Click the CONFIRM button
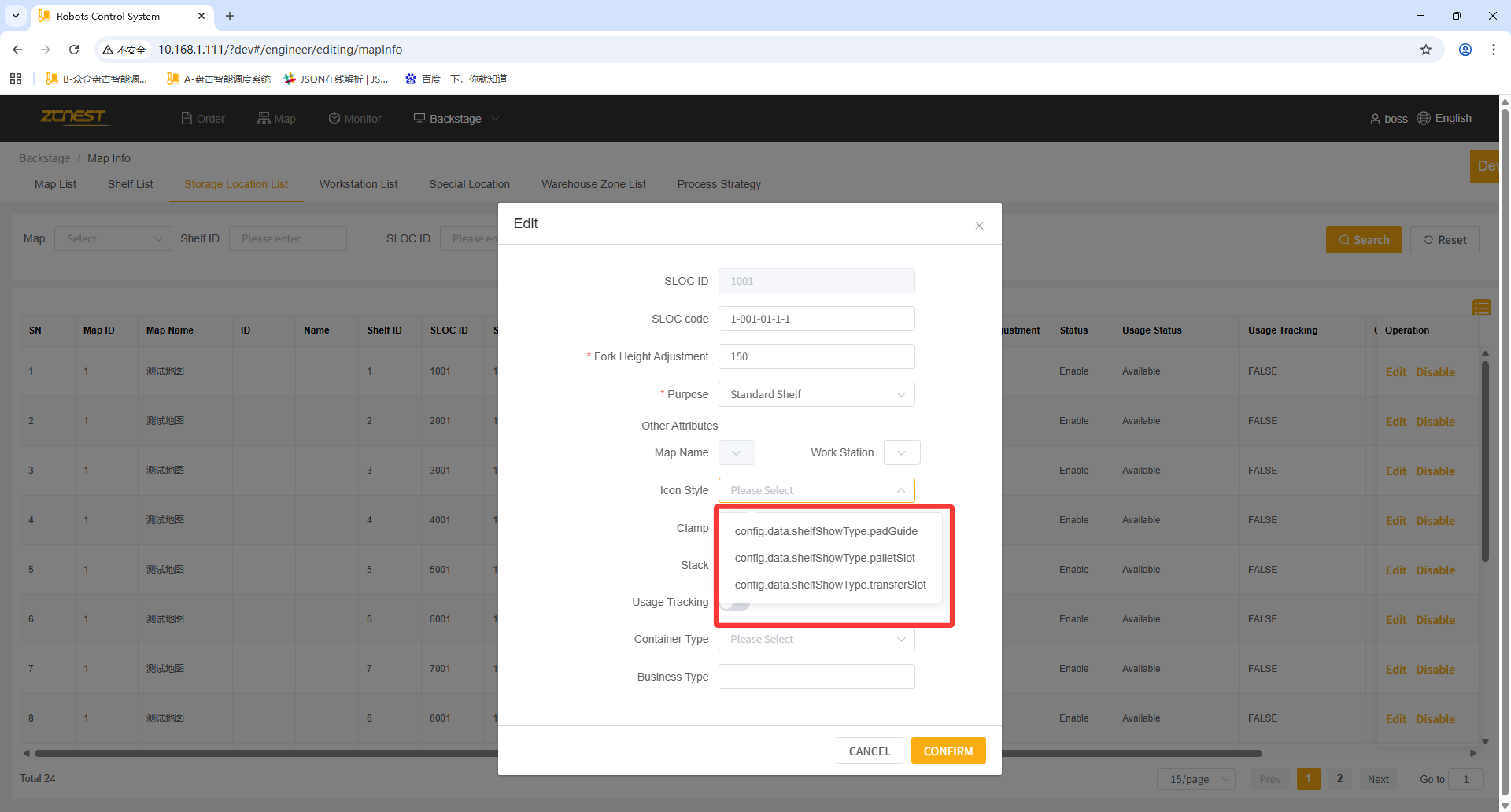 (x=948, y=751)
